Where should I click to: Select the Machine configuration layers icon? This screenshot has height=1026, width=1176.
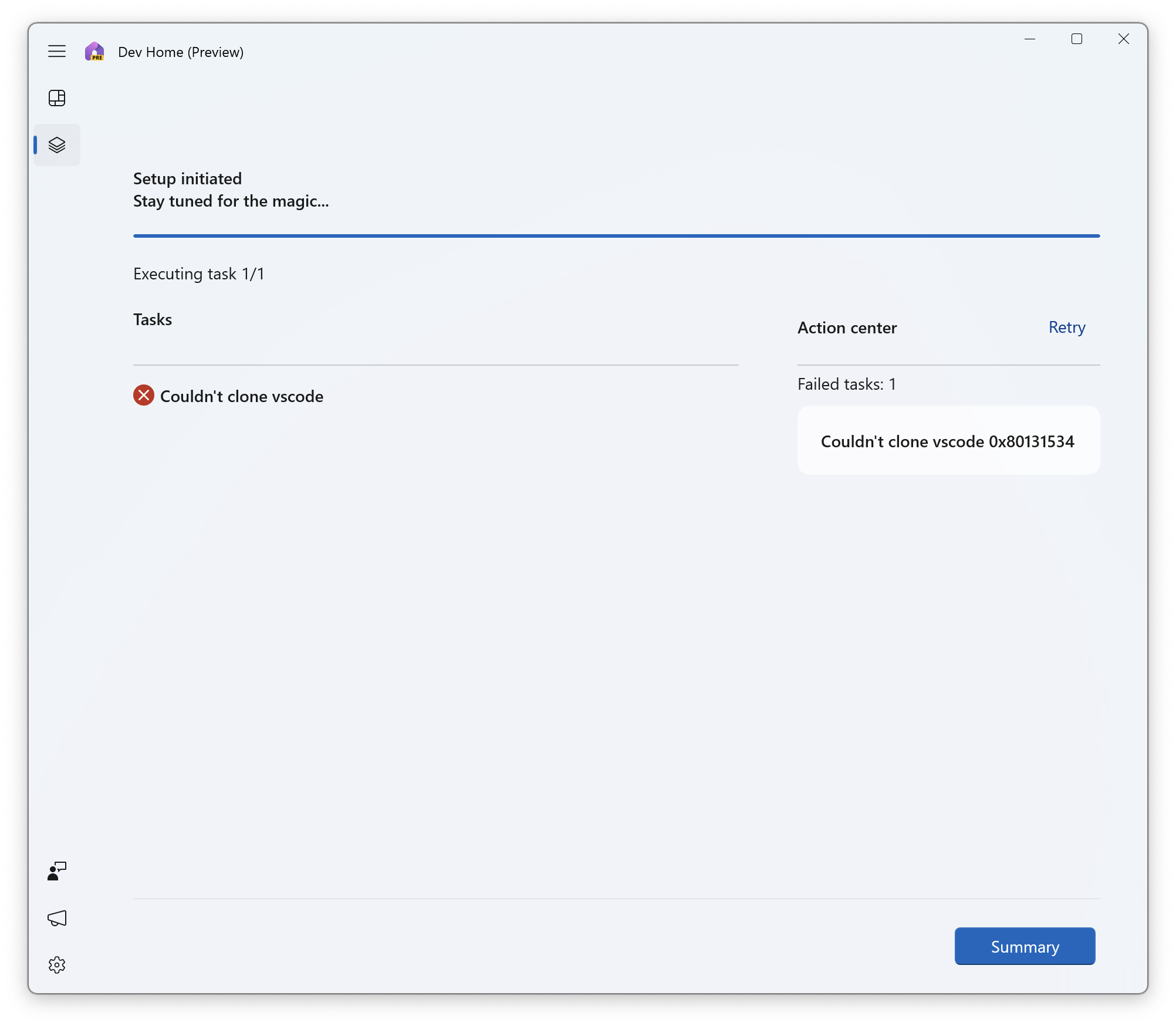click(x=56, y=144)
